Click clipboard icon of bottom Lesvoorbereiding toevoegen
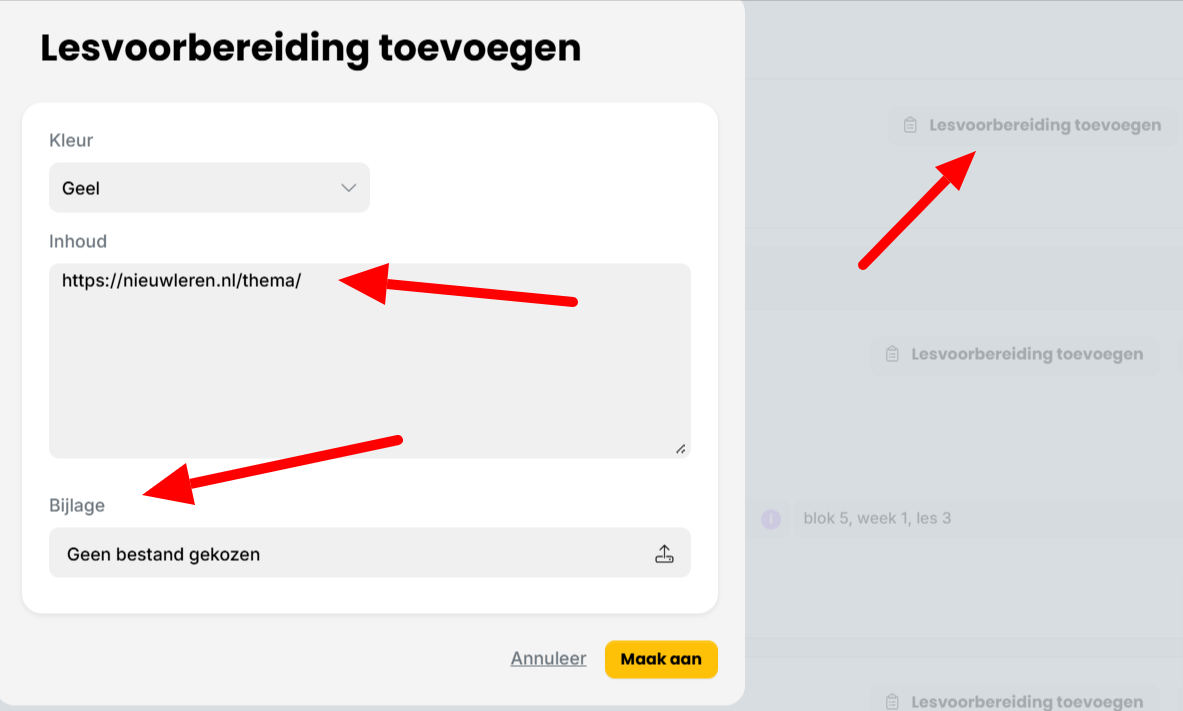The width and height of the screenshot is (1183, 711). (x=893, y=701)
